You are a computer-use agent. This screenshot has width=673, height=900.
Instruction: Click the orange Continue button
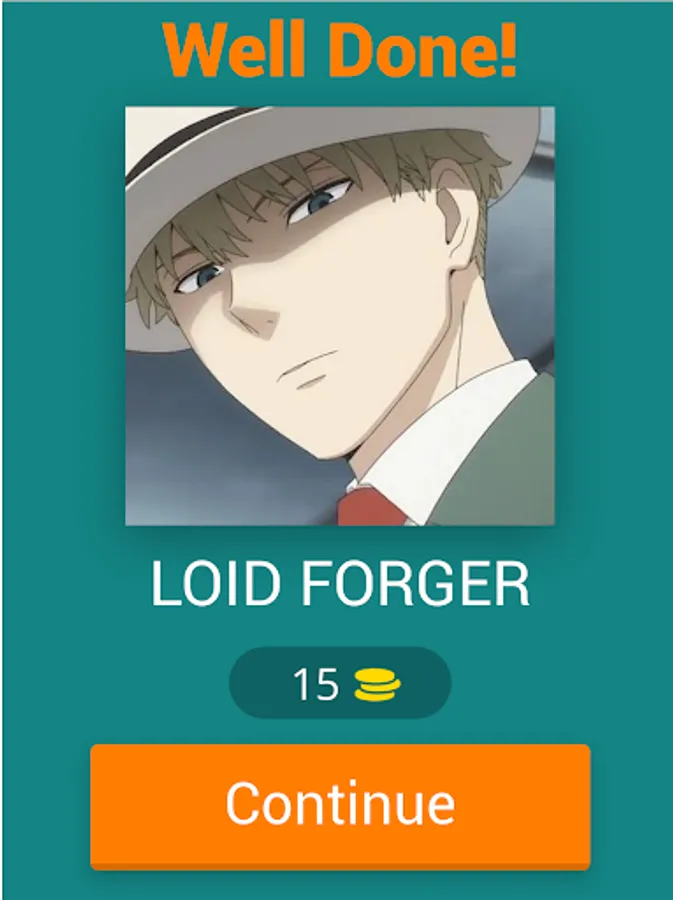tap(340, 806)
